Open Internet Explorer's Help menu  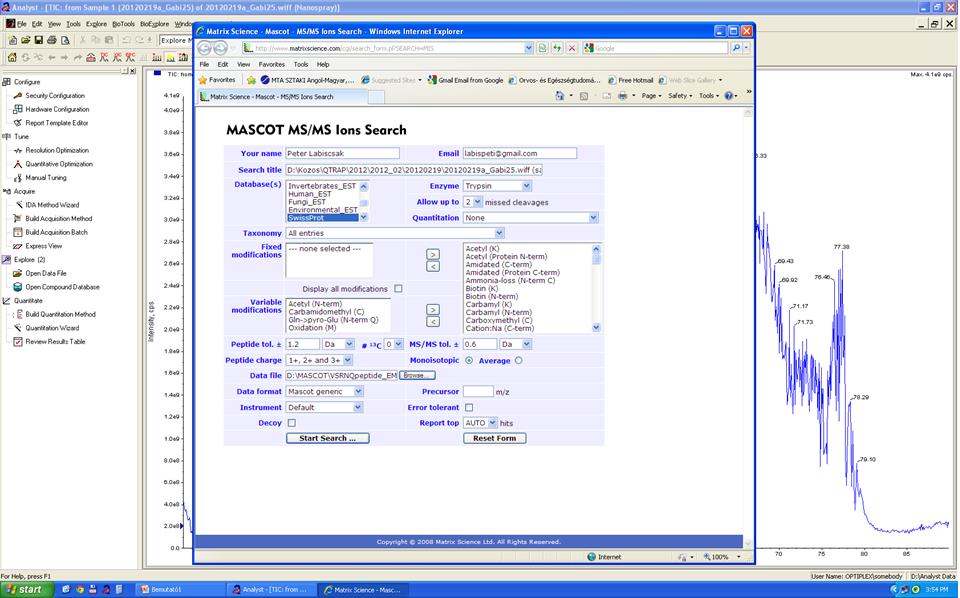323,64
